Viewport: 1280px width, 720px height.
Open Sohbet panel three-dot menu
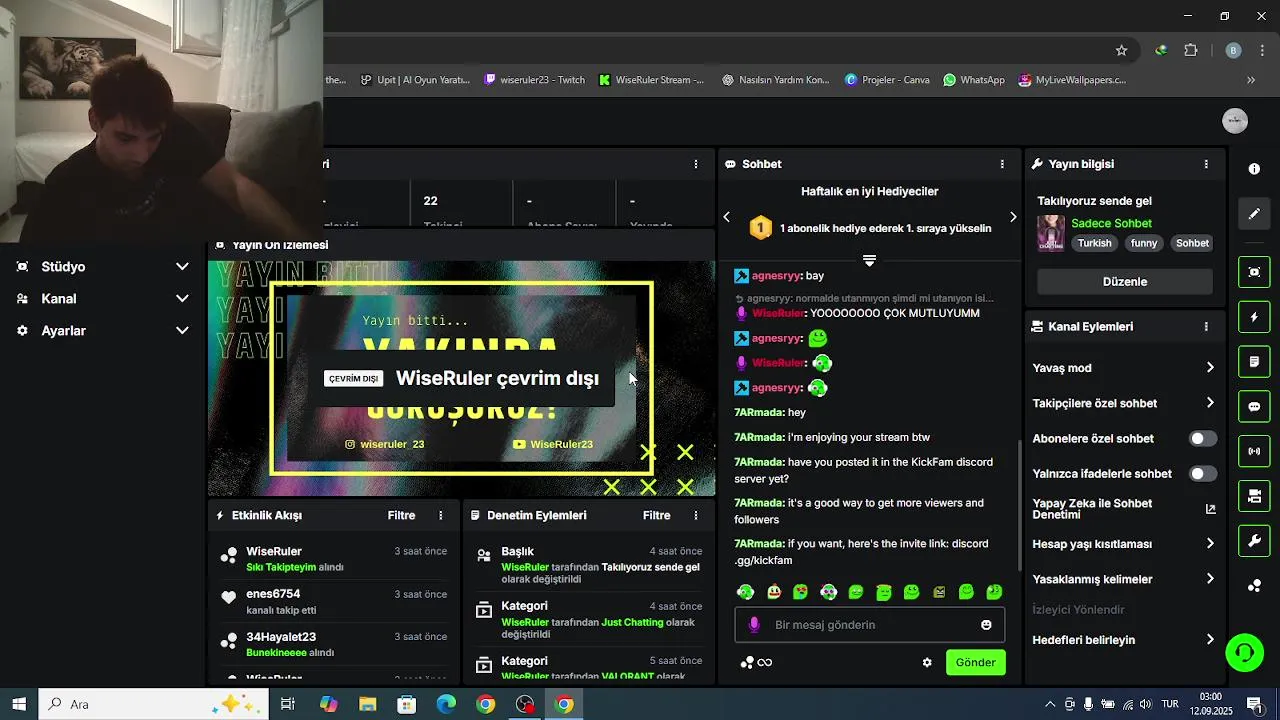pos(1002,164)
